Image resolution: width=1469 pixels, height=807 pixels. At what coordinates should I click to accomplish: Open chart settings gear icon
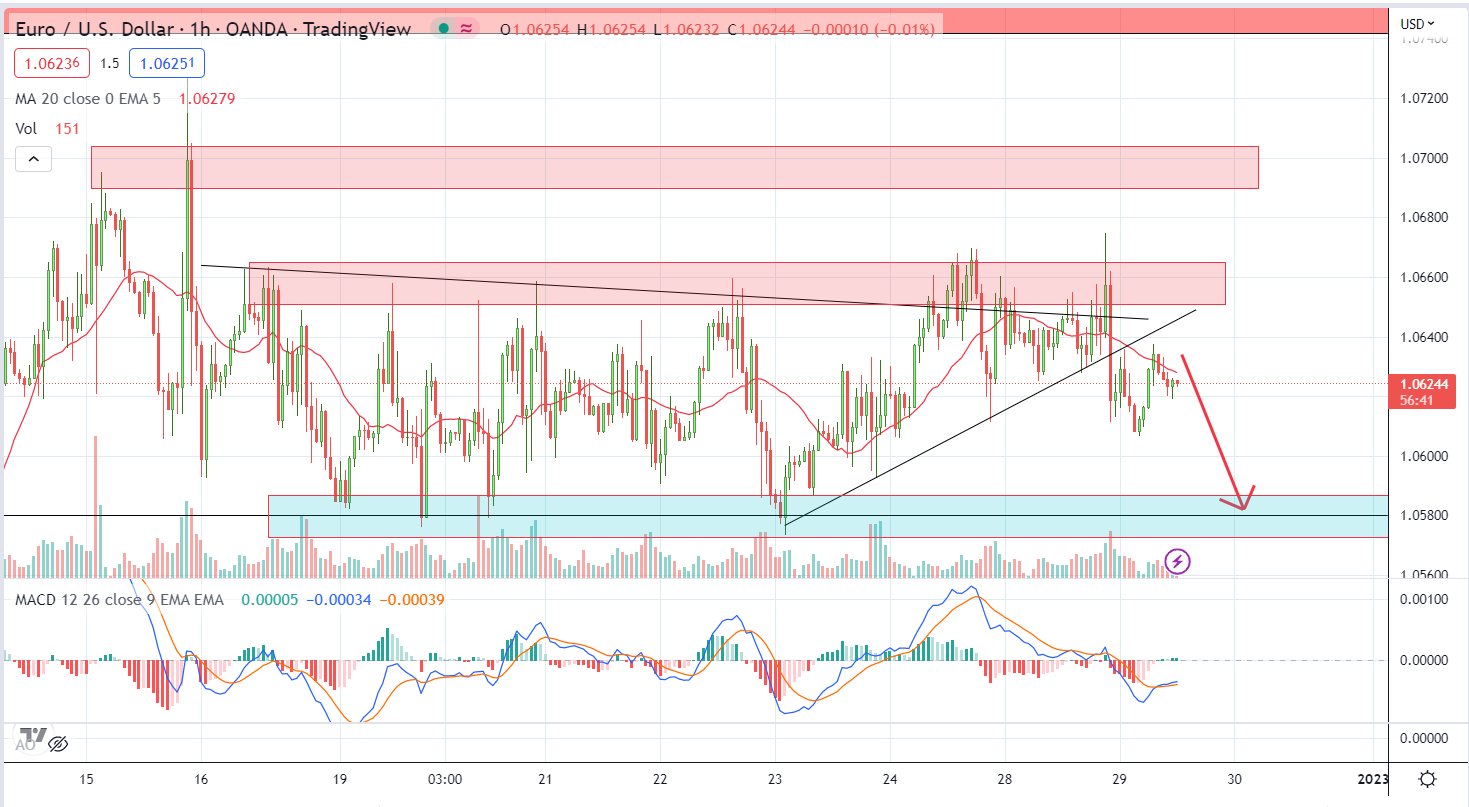[x=1428, y=779]
